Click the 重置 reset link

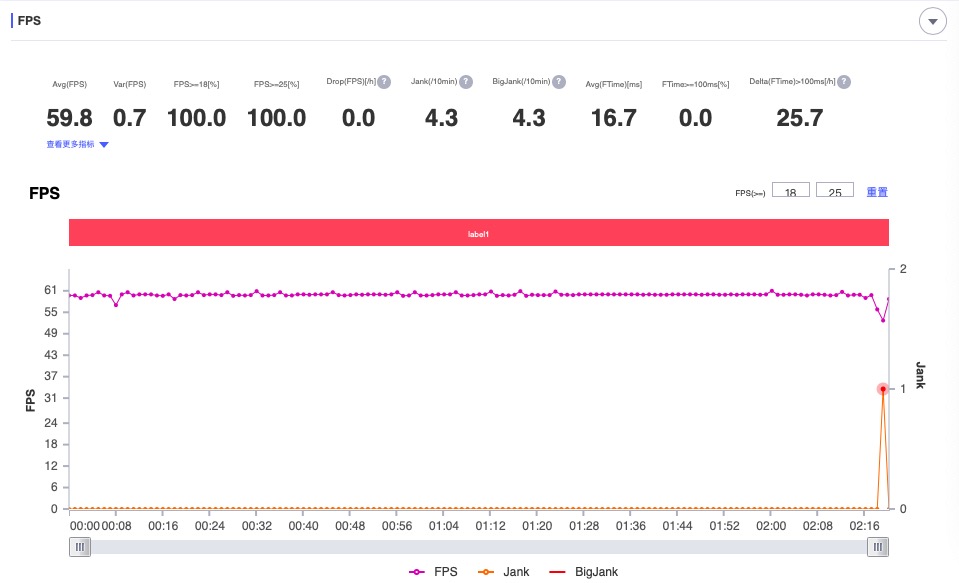point(877,191)
